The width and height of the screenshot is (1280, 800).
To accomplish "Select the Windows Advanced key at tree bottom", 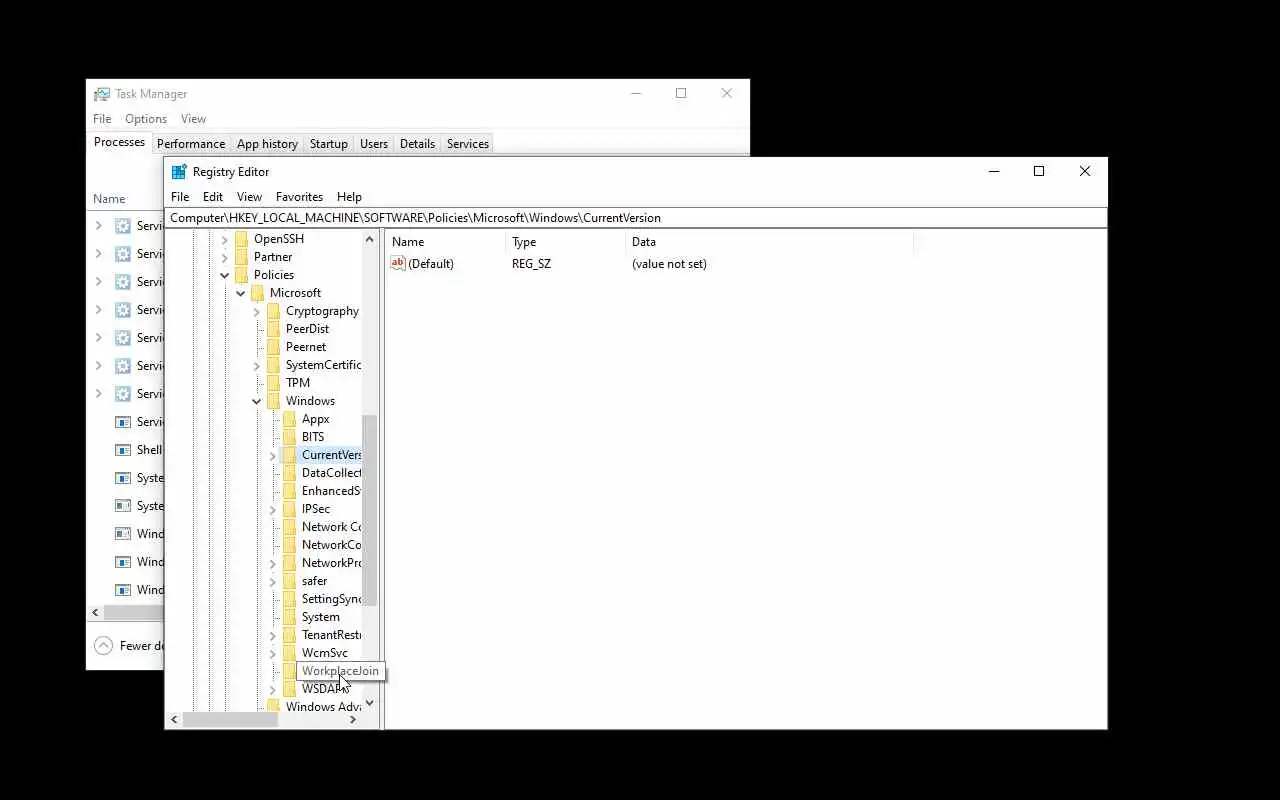I will click(x=323, y=707).
